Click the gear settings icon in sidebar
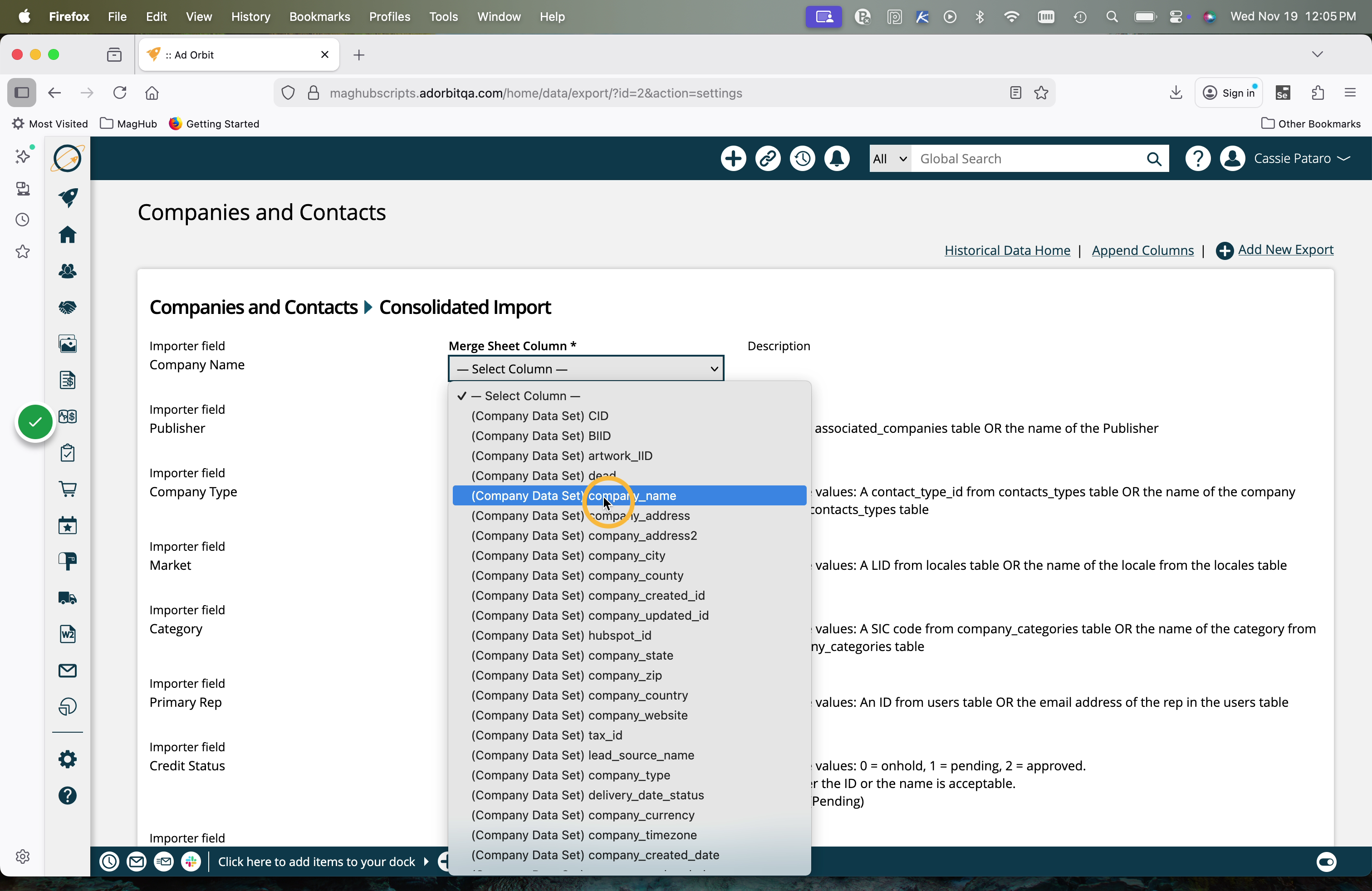This screenshot has height=891, width=1372. [x=68, y=759]
